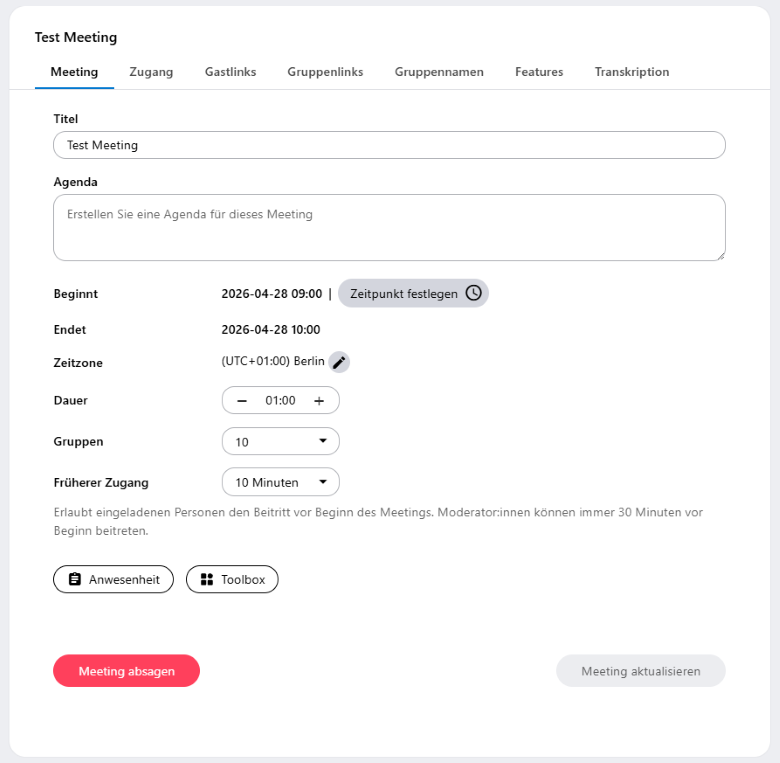Switch to the Transkription tab
This screenshot has width=780, height=763.
tap(632, 72)
